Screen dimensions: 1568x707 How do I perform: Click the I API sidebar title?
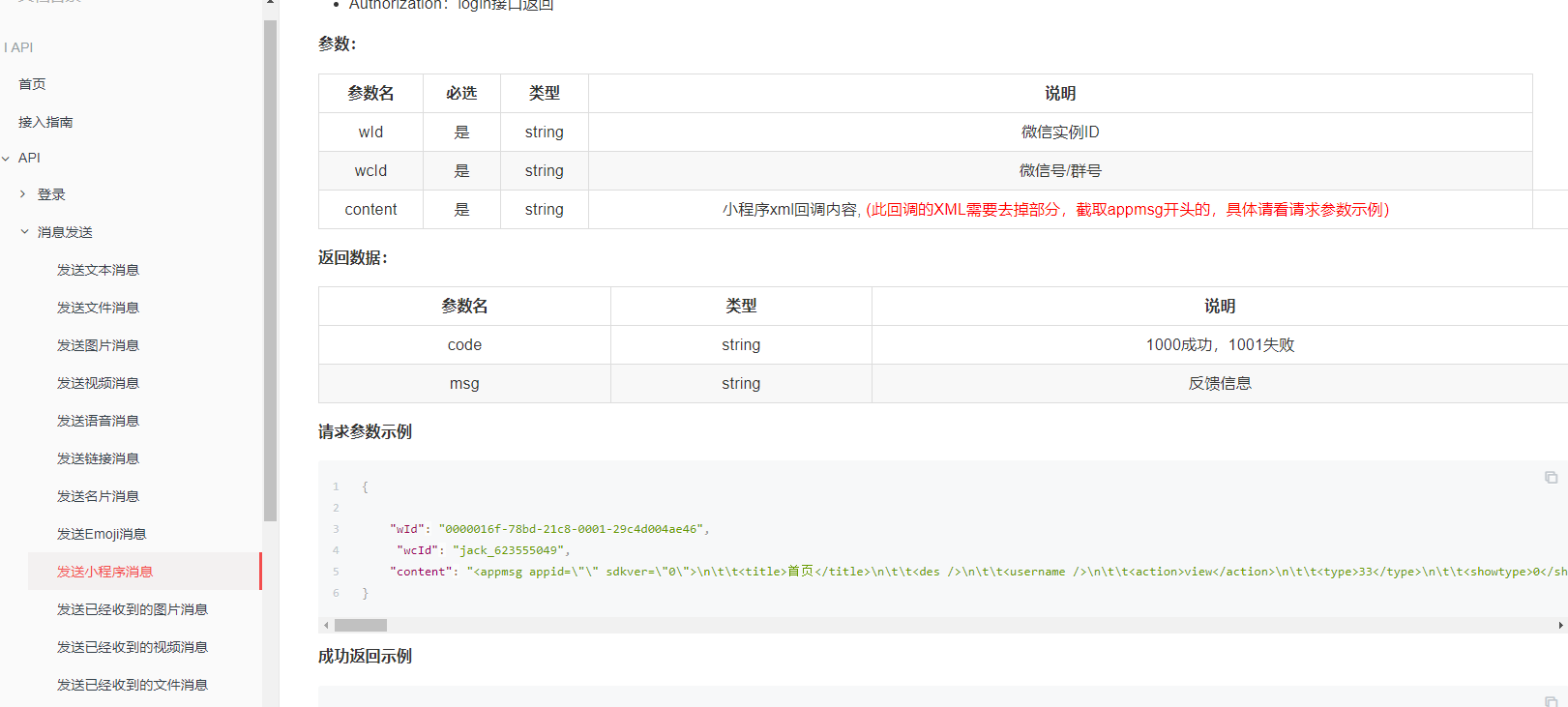tap(18, 47)
